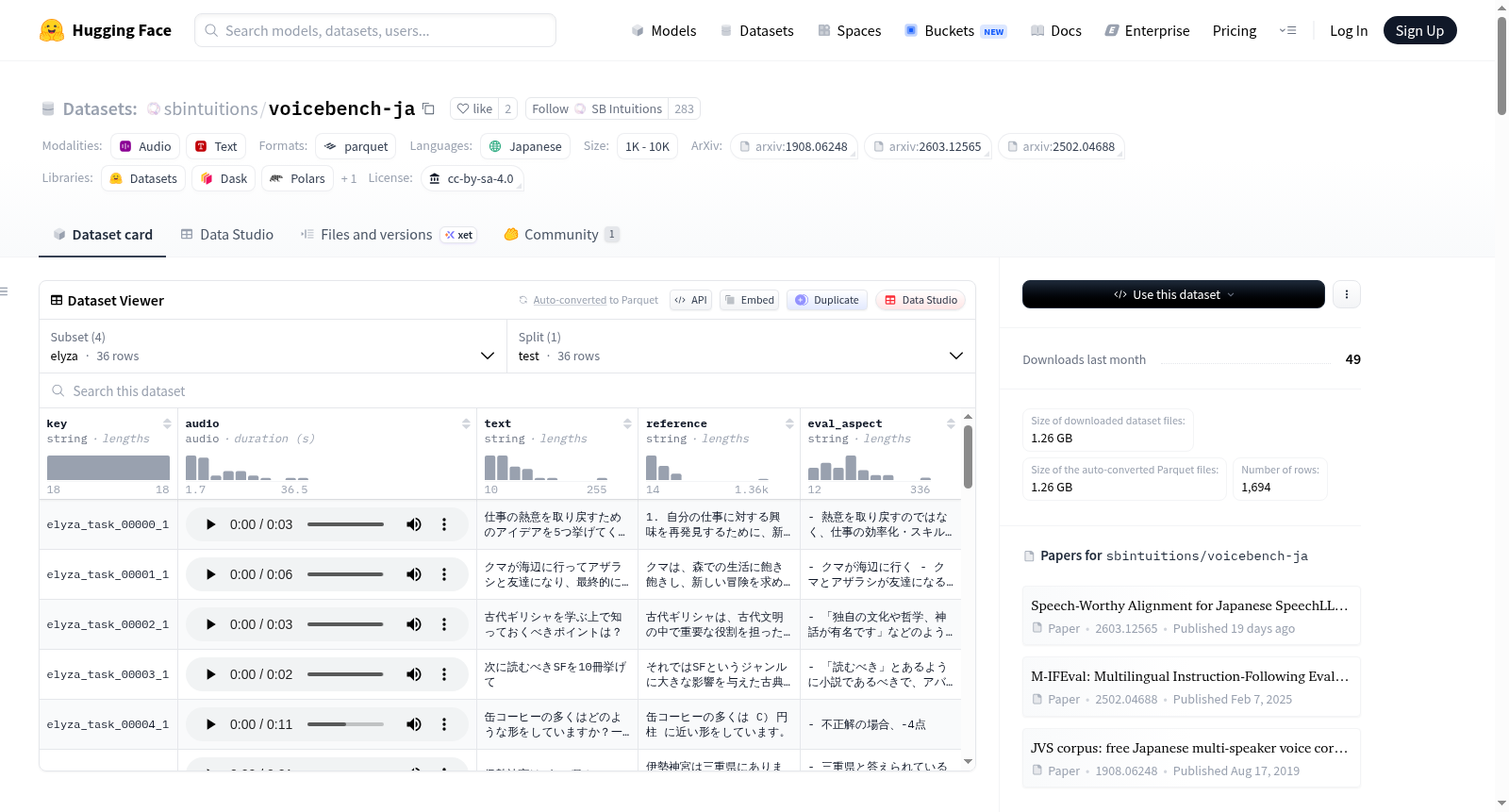Open audio options menu for elyza_task_00001_1
1509x812 pixels.
[444, 574]
